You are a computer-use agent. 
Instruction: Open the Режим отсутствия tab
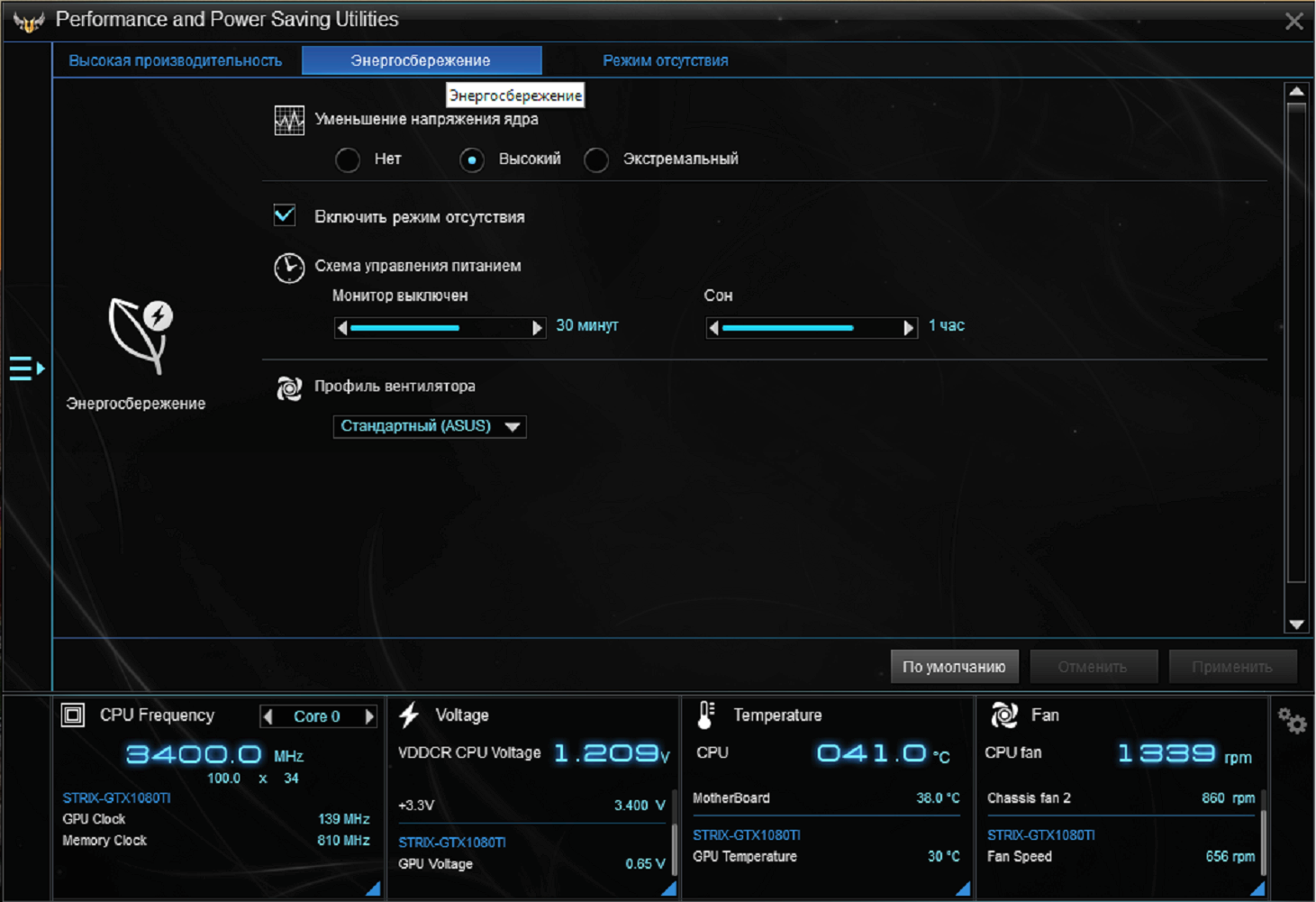pyautogui.click(x=666, y=61)
